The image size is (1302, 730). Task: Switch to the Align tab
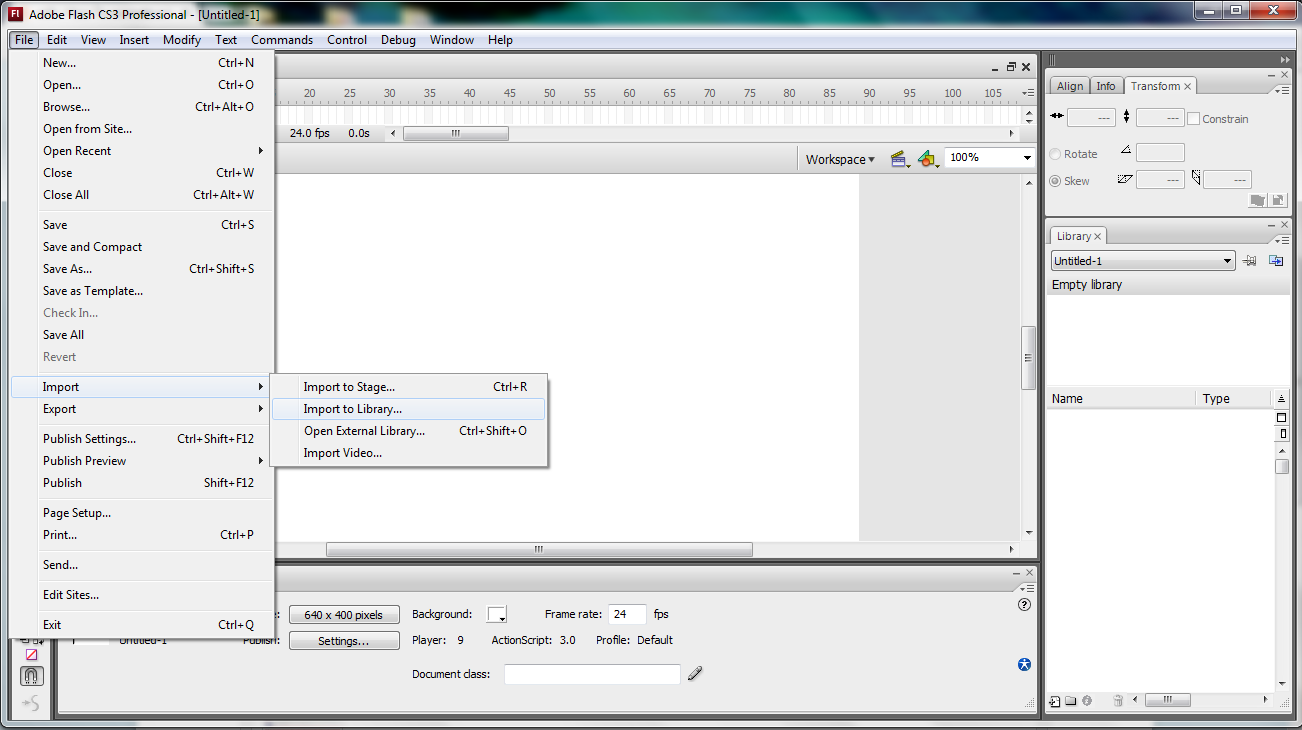coord(1069,86)
